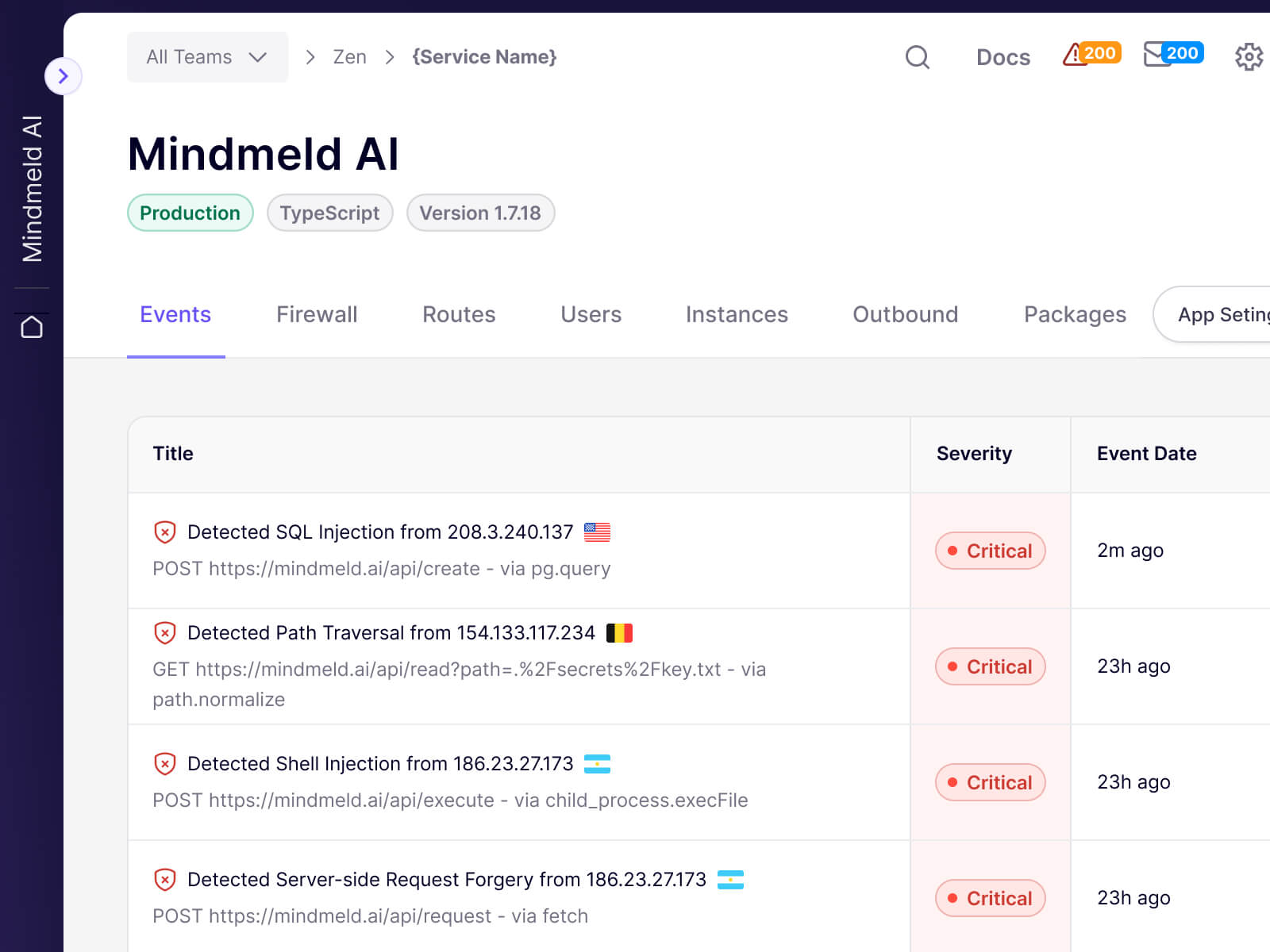Screen dimensions: 1270x952
Task: Click the Version 1.7.18 tag
Action: (x=480, y=213)
